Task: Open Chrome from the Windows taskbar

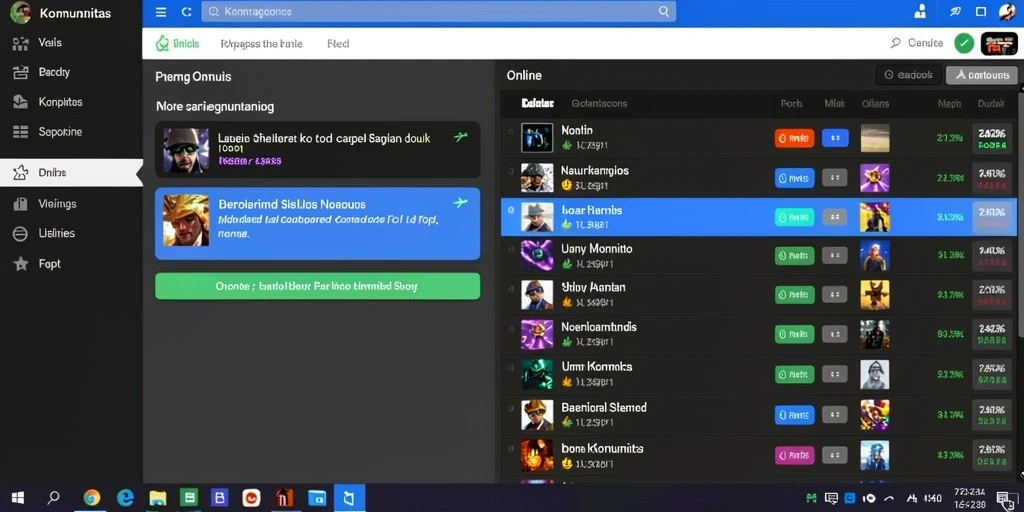Action: point(92,498)
